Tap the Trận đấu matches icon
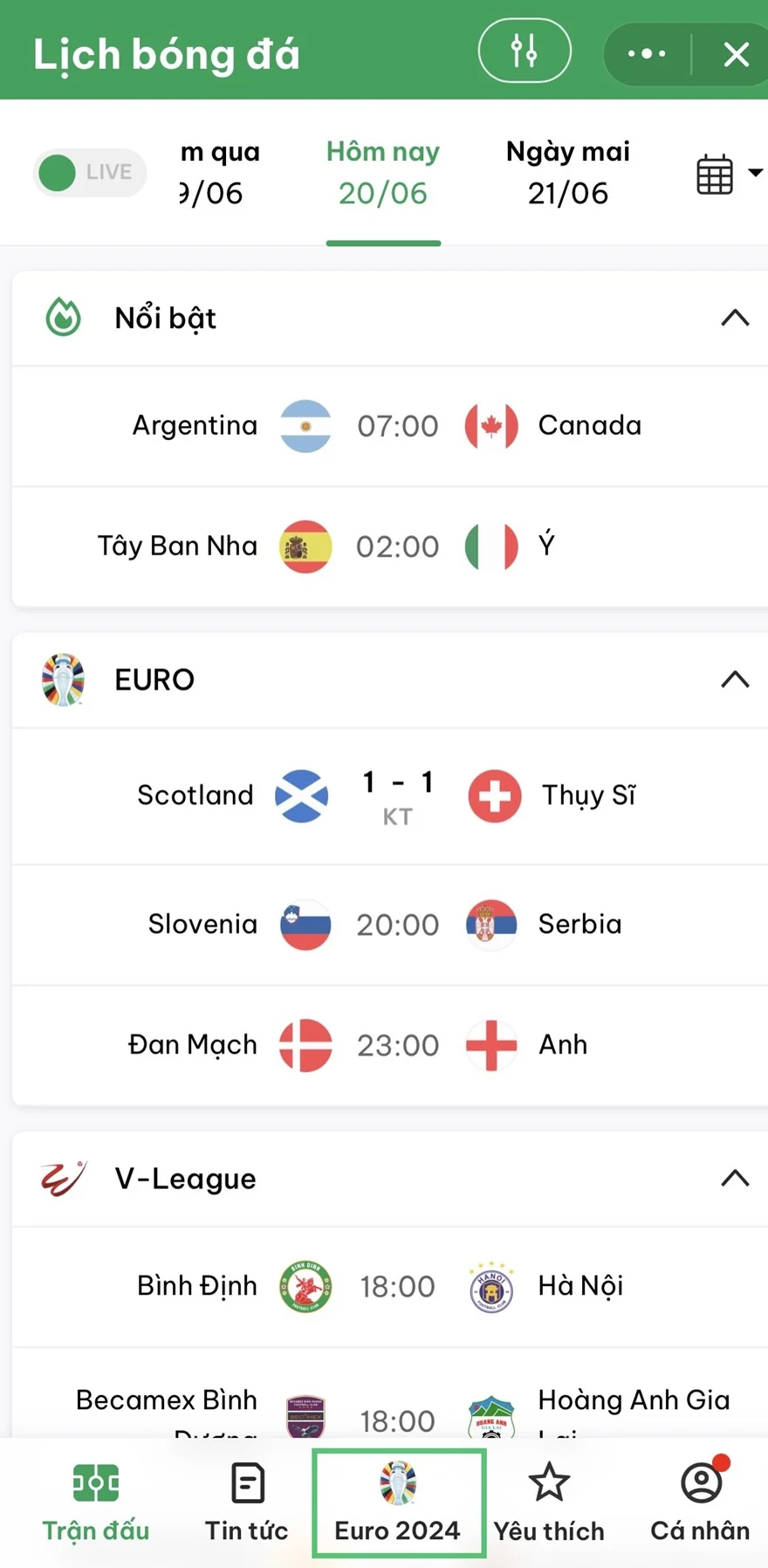 coord(96,1483)
